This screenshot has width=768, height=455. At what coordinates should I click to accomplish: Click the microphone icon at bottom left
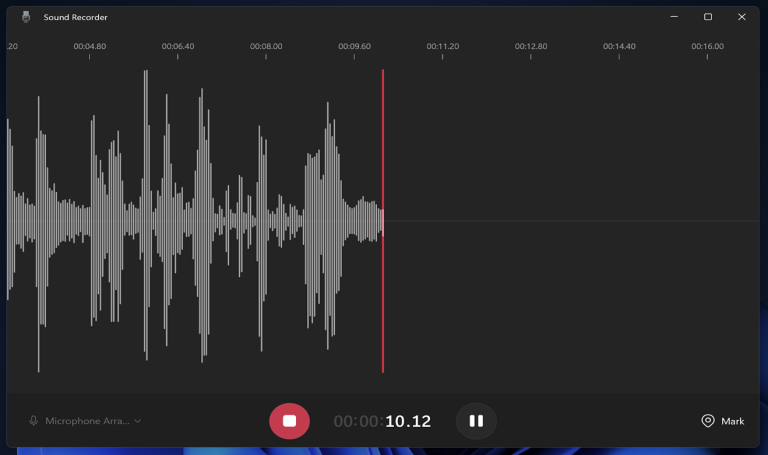point(34,421)
